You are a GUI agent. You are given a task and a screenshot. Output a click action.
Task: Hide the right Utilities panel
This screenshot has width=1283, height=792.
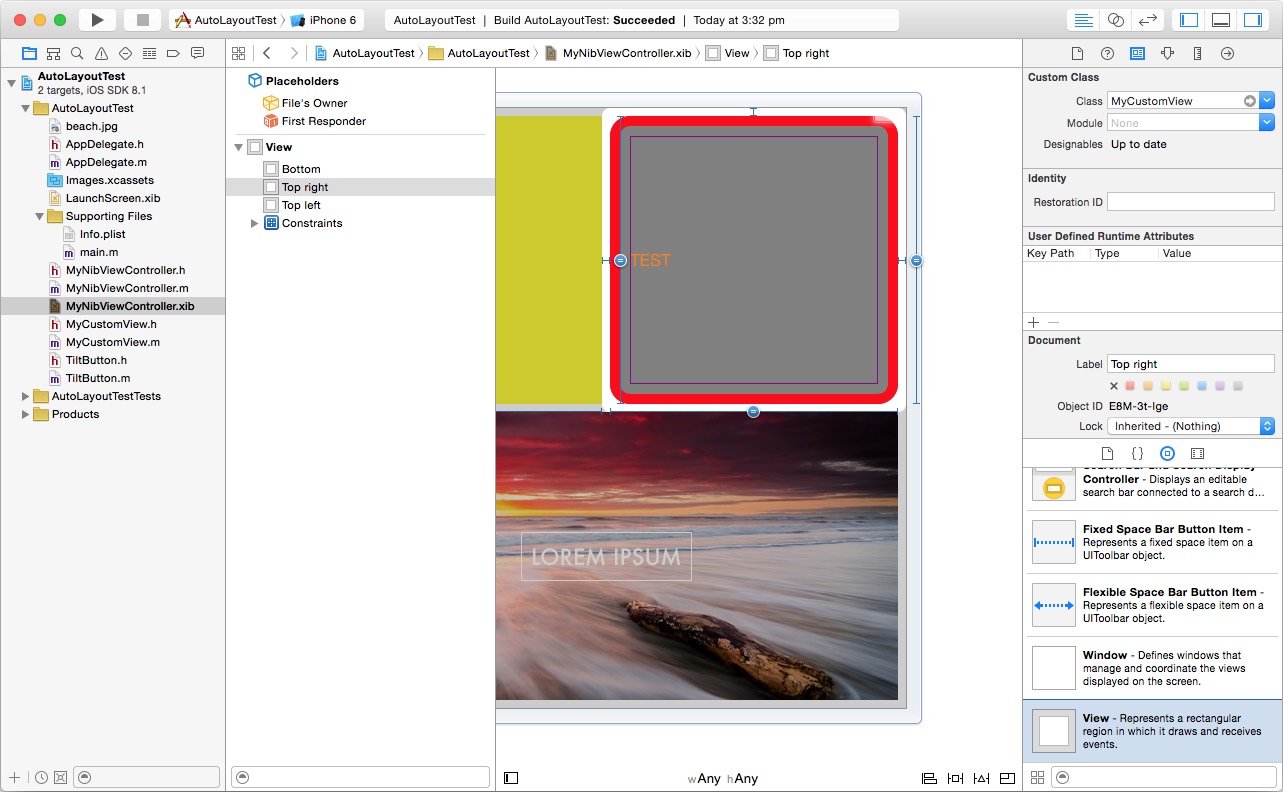coord(1252,20)
